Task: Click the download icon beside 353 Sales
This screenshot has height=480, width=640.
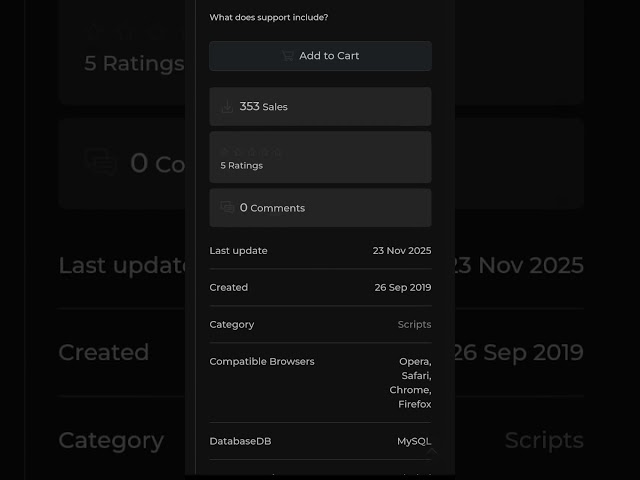Action: click(227, 106)
